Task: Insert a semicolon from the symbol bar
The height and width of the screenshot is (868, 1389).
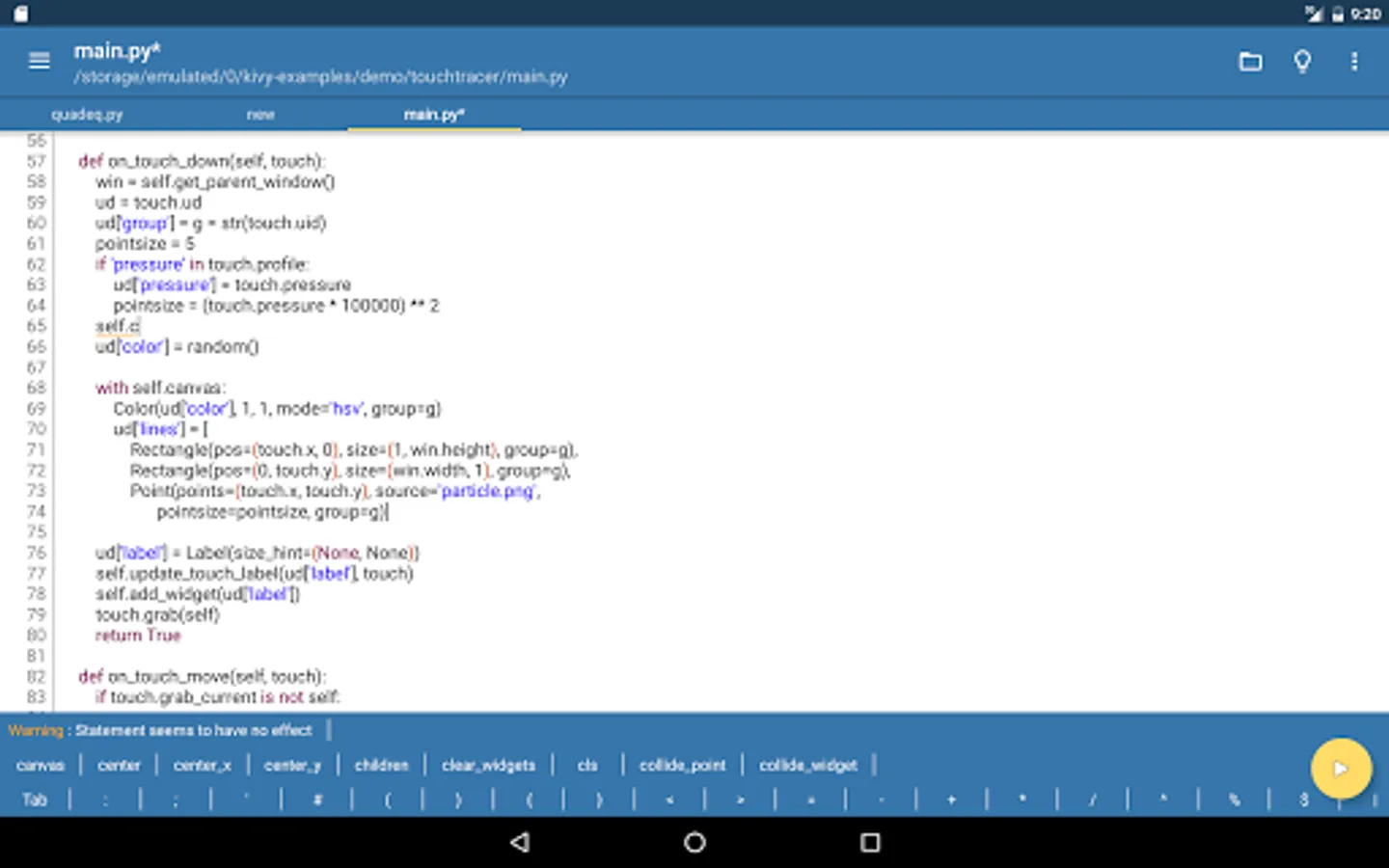Action: click(x=176, y=800)
